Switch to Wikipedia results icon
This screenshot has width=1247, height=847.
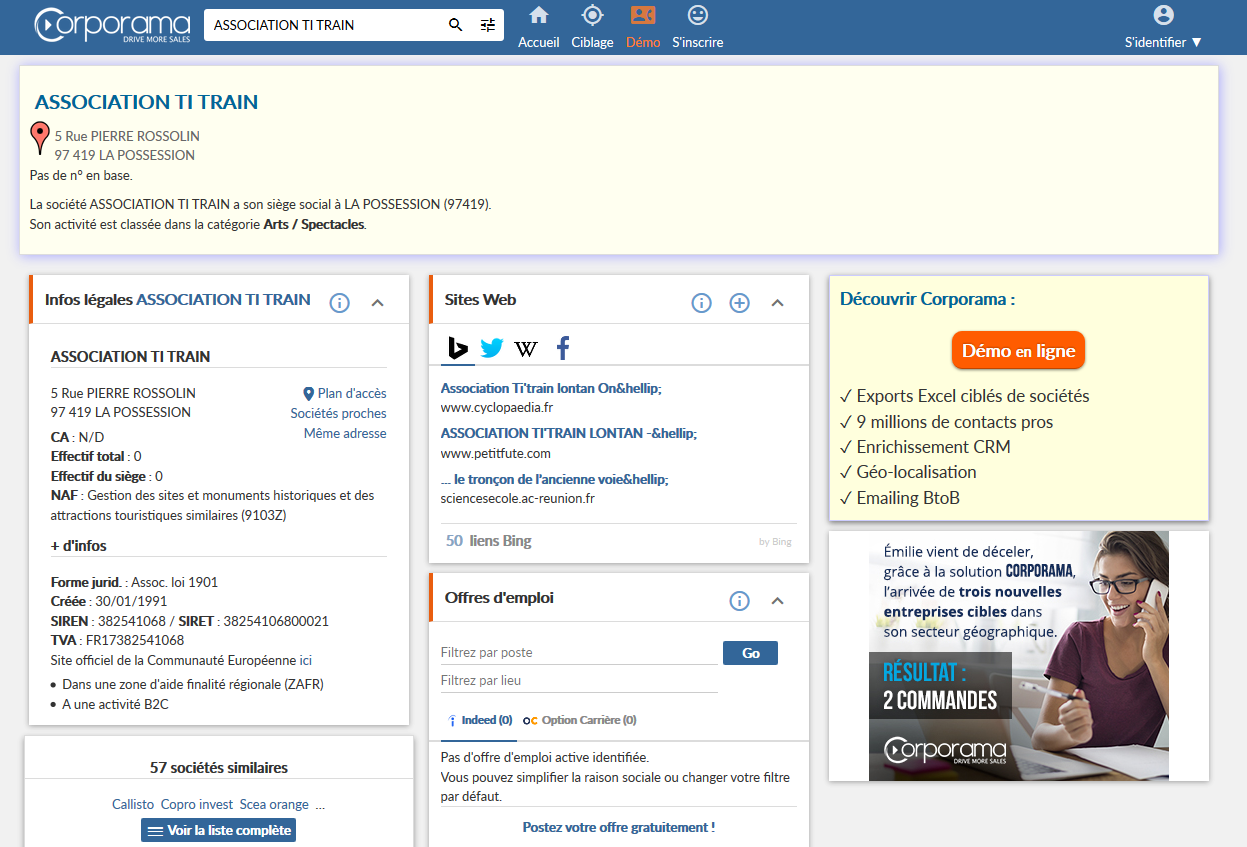point(526,348)
